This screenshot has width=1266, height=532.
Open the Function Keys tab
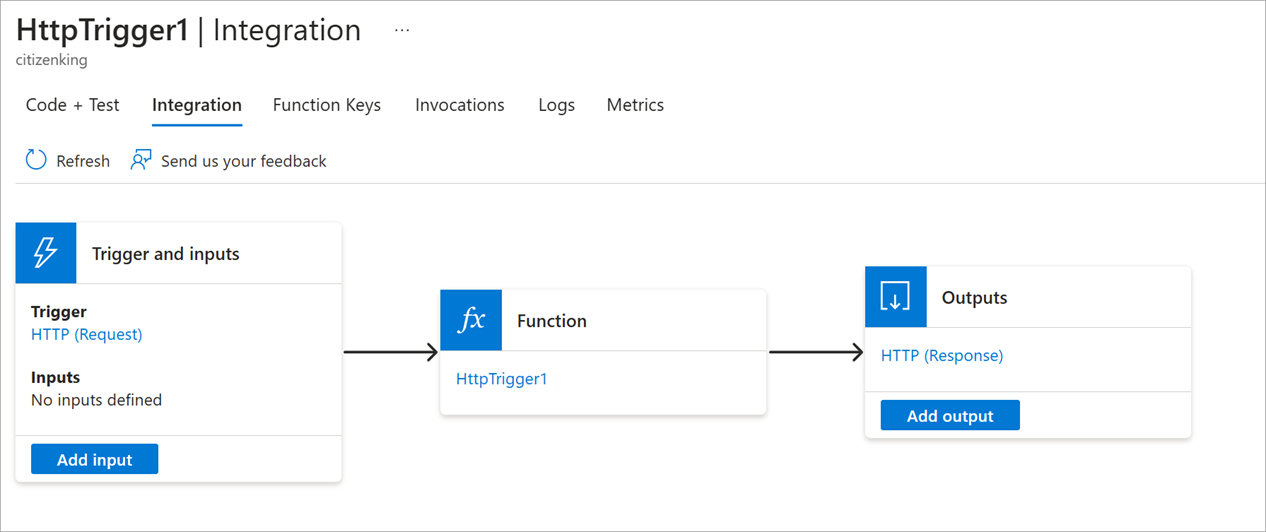327,105
